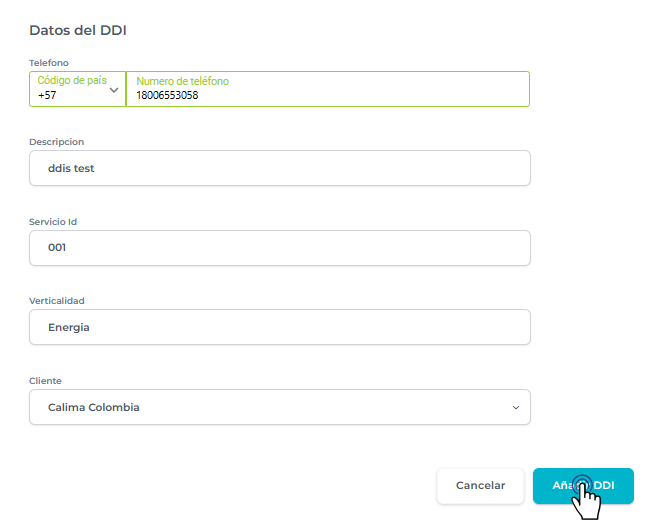Screen dimensions: 655x522
Task: Click the Datos del DDI heading
Action: (78, 30)
